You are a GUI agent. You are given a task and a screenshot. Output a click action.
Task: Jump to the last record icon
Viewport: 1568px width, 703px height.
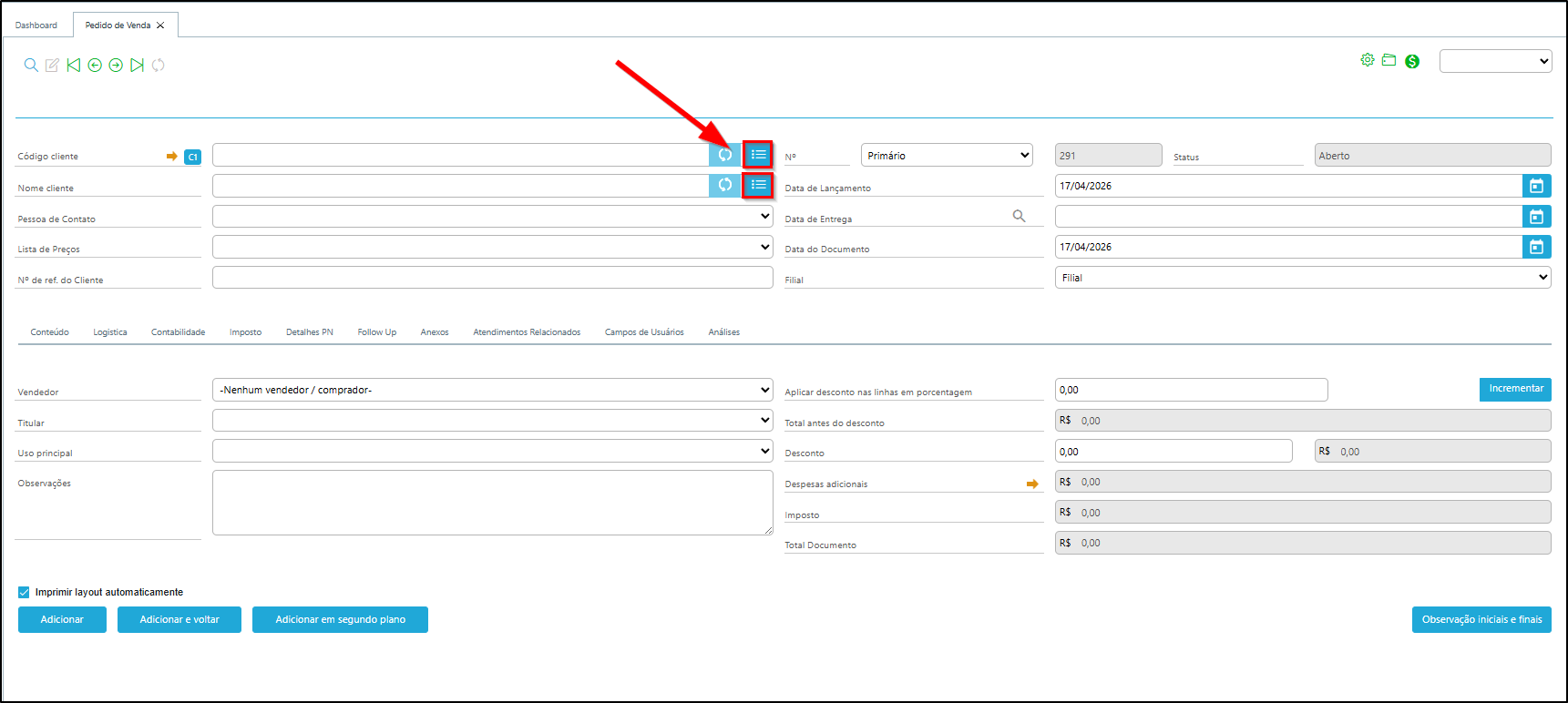point(137,65)
